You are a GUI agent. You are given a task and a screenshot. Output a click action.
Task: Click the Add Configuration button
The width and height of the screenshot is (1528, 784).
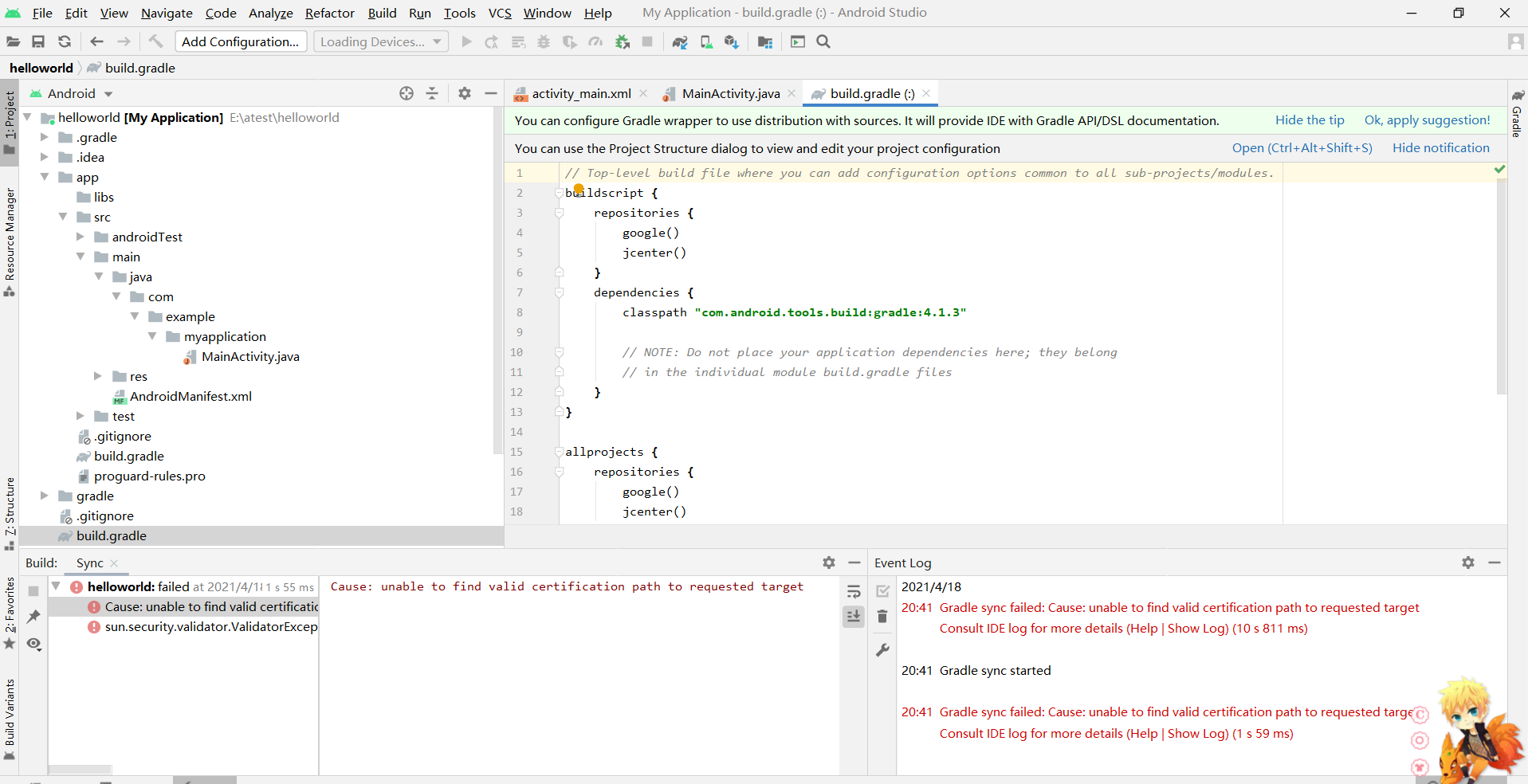241,41
